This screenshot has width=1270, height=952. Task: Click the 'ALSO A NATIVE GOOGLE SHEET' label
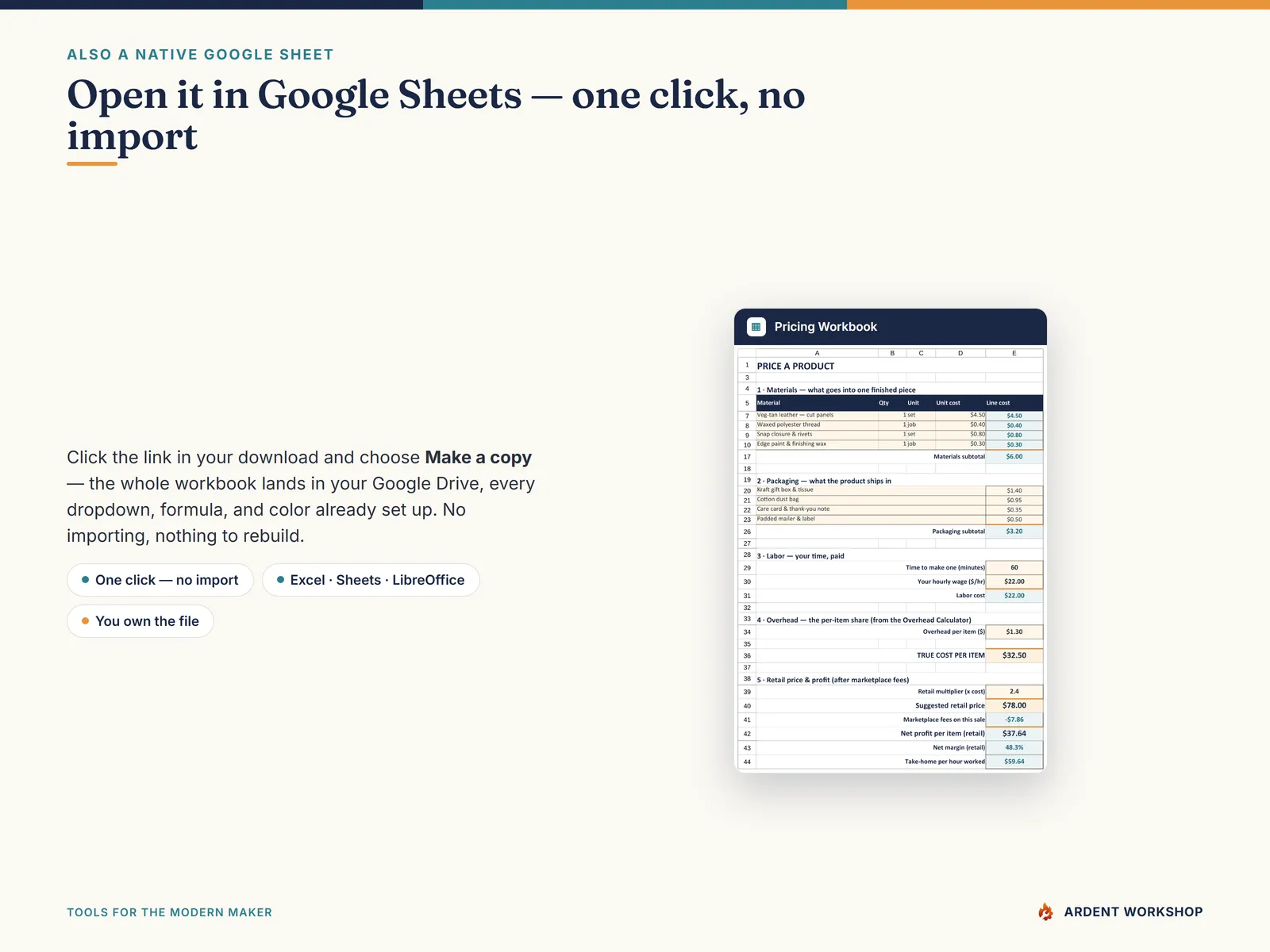(200, 55)
